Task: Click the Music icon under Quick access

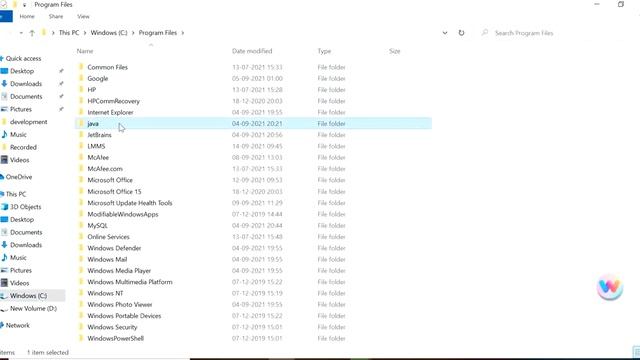Action: (4, 134)
